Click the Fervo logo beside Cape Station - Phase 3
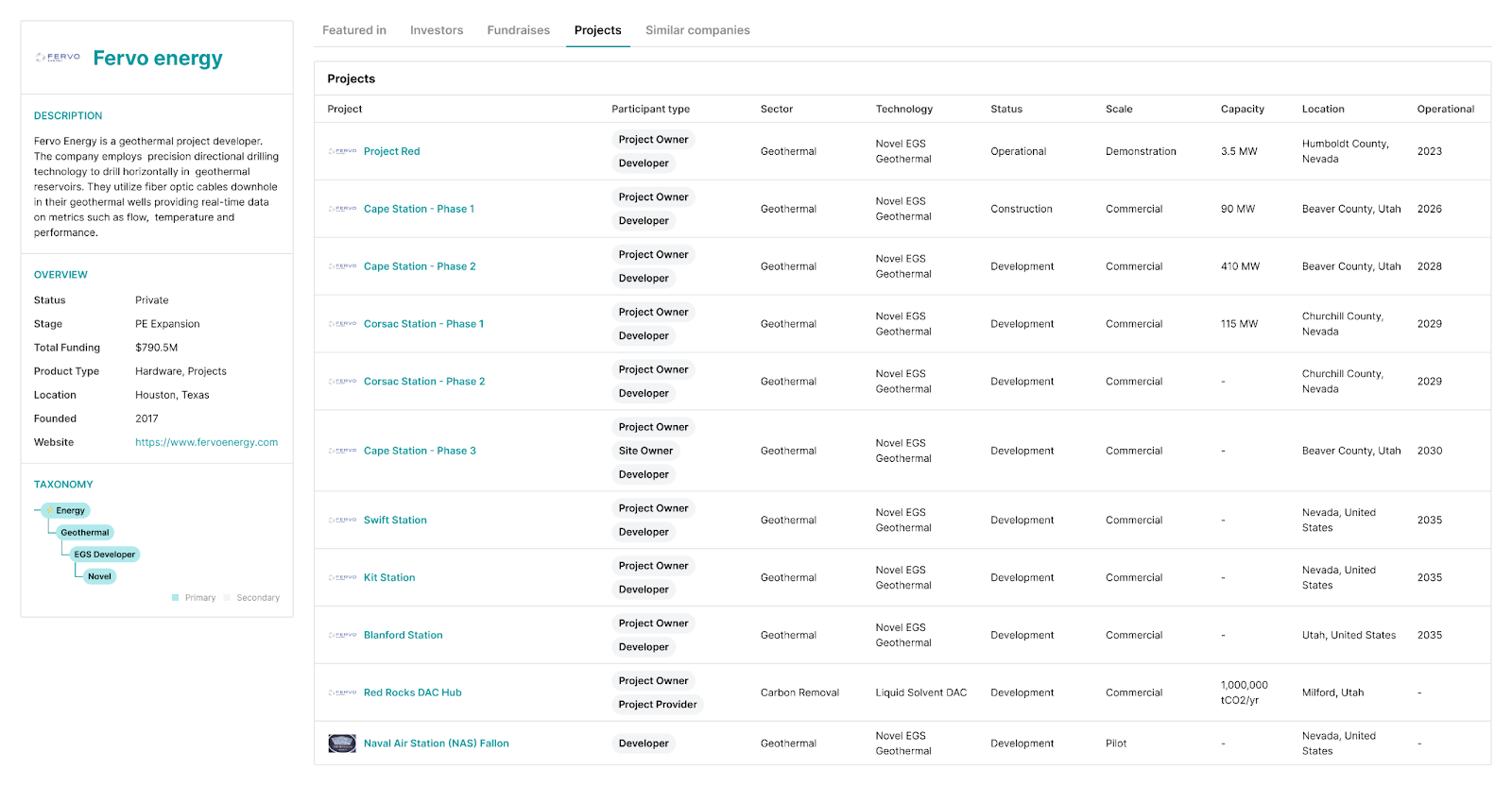 (342, 451)
